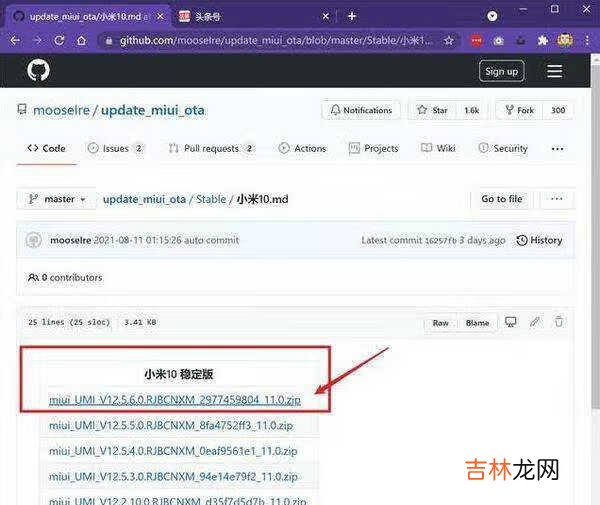The image size is (600, 505).
Task: Open miui_UMI_V12.5.6.0 zip download link
Action: click(x=175, y=400)
